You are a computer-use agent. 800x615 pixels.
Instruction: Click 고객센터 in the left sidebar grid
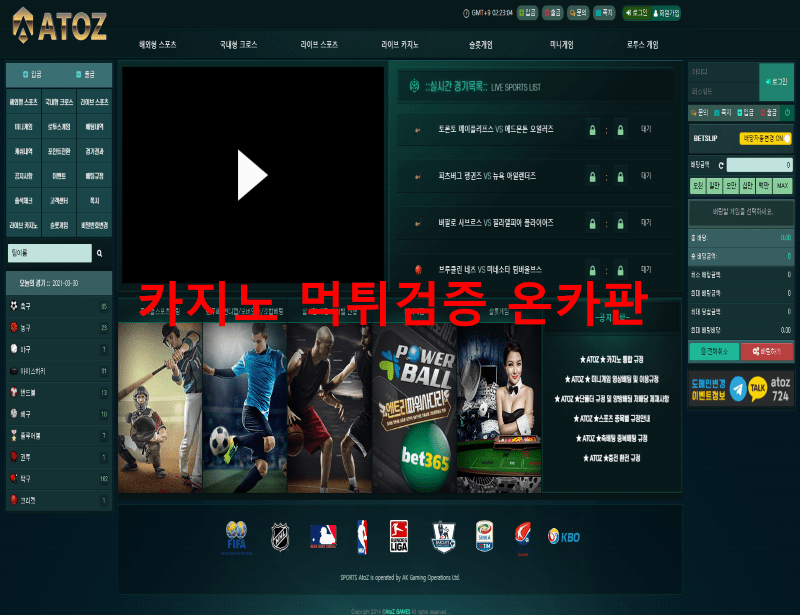pyautogui.click(x=59, y=201)
